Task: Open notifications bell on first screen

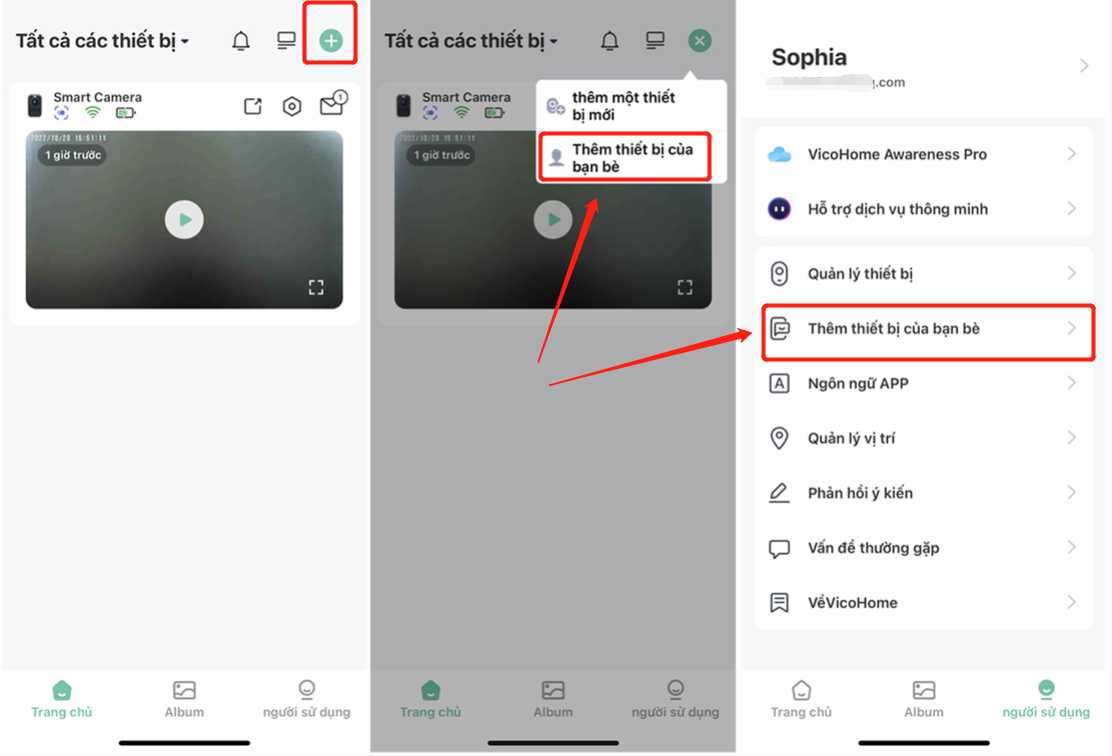Action: click(241, 41)
